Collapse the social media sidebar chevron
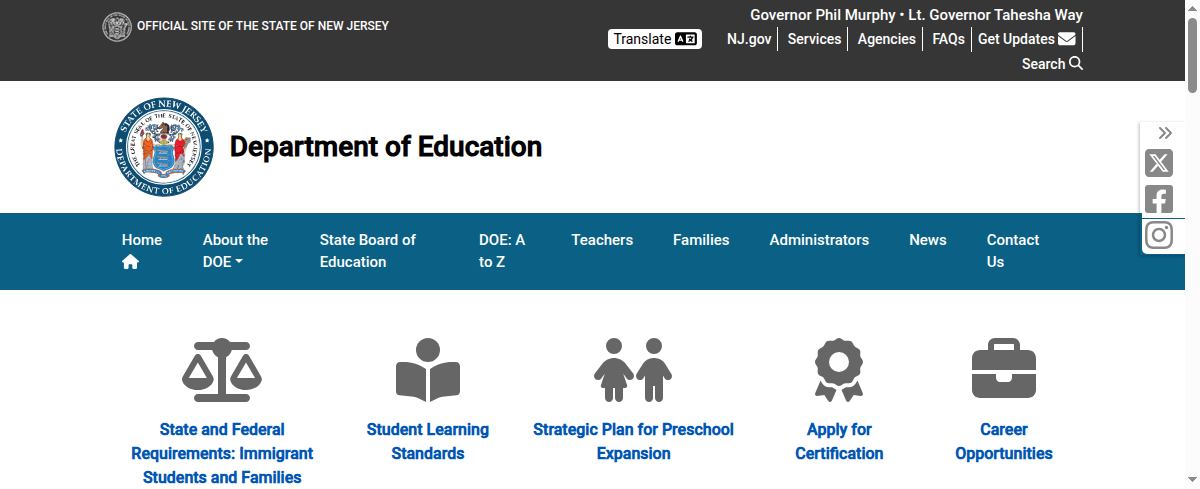The image size is (1200, 489). click(x=1165, y=133)
